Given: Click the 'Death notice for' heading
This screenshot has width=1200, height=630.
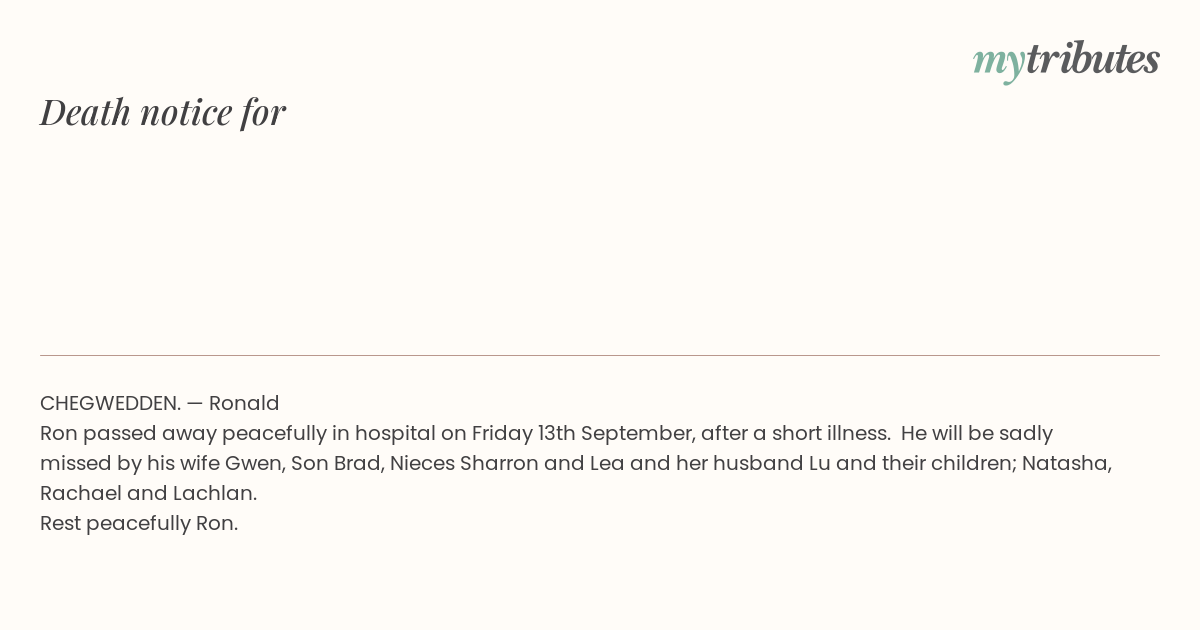Looking at the screenshot, I should click(163, 112).
